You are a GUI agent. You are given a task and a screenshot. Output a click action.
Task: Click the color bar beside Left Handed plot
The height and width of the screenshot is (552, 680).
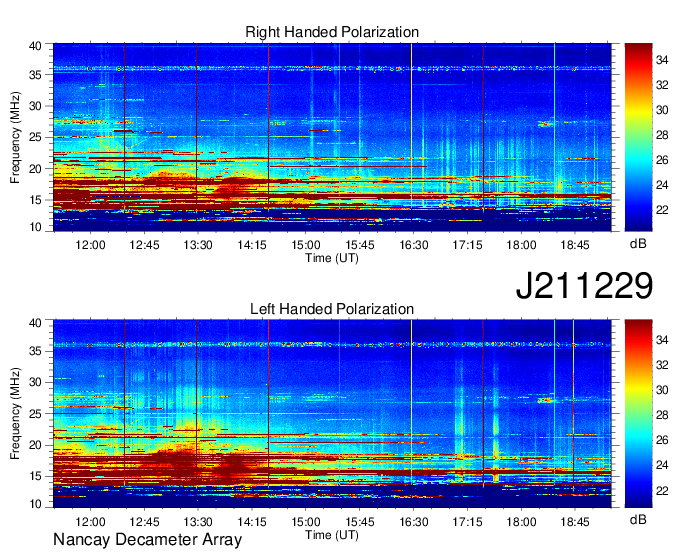point(638,414)
